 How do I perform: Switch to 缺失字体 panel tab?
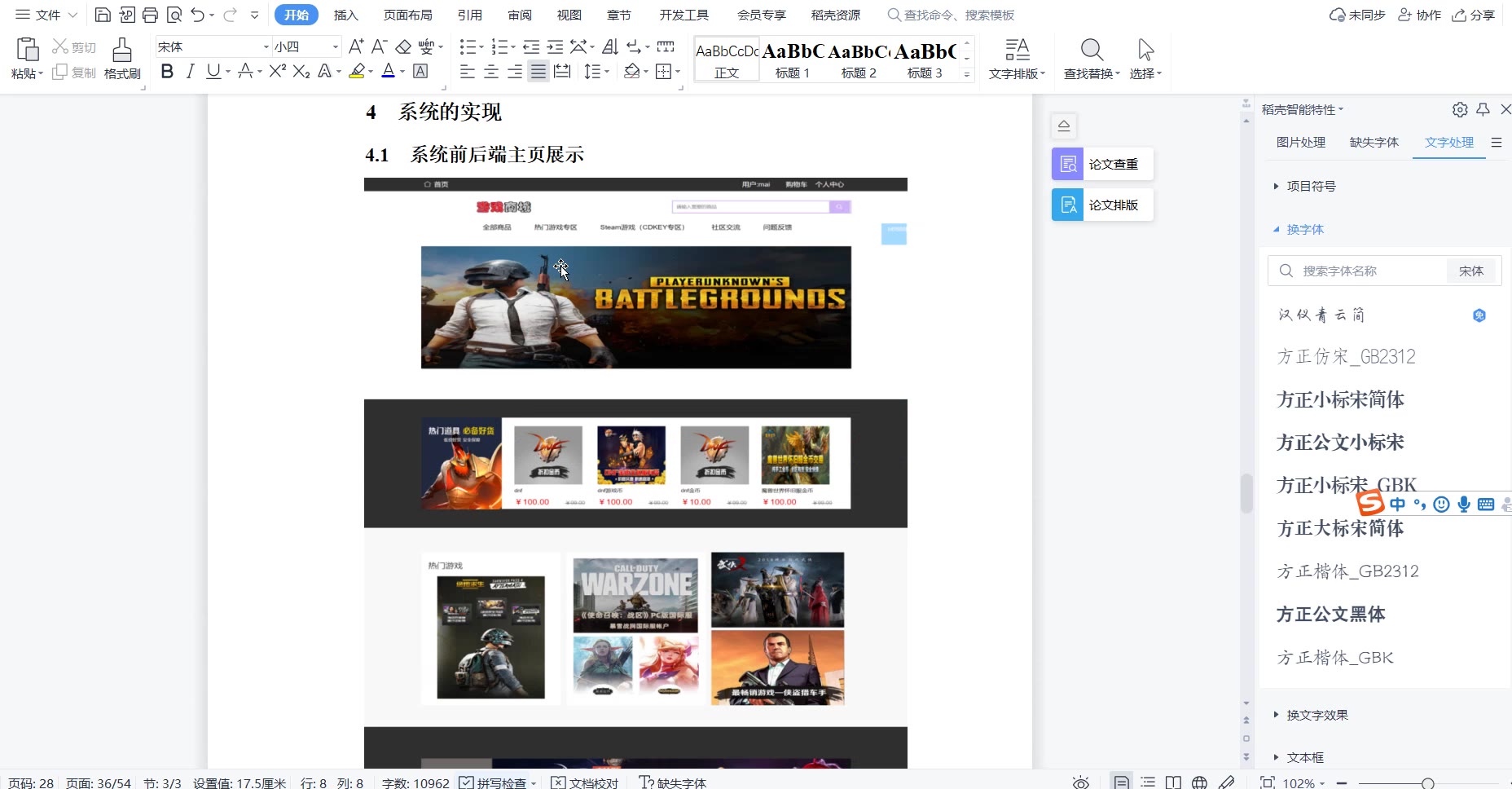(1374, 143)
